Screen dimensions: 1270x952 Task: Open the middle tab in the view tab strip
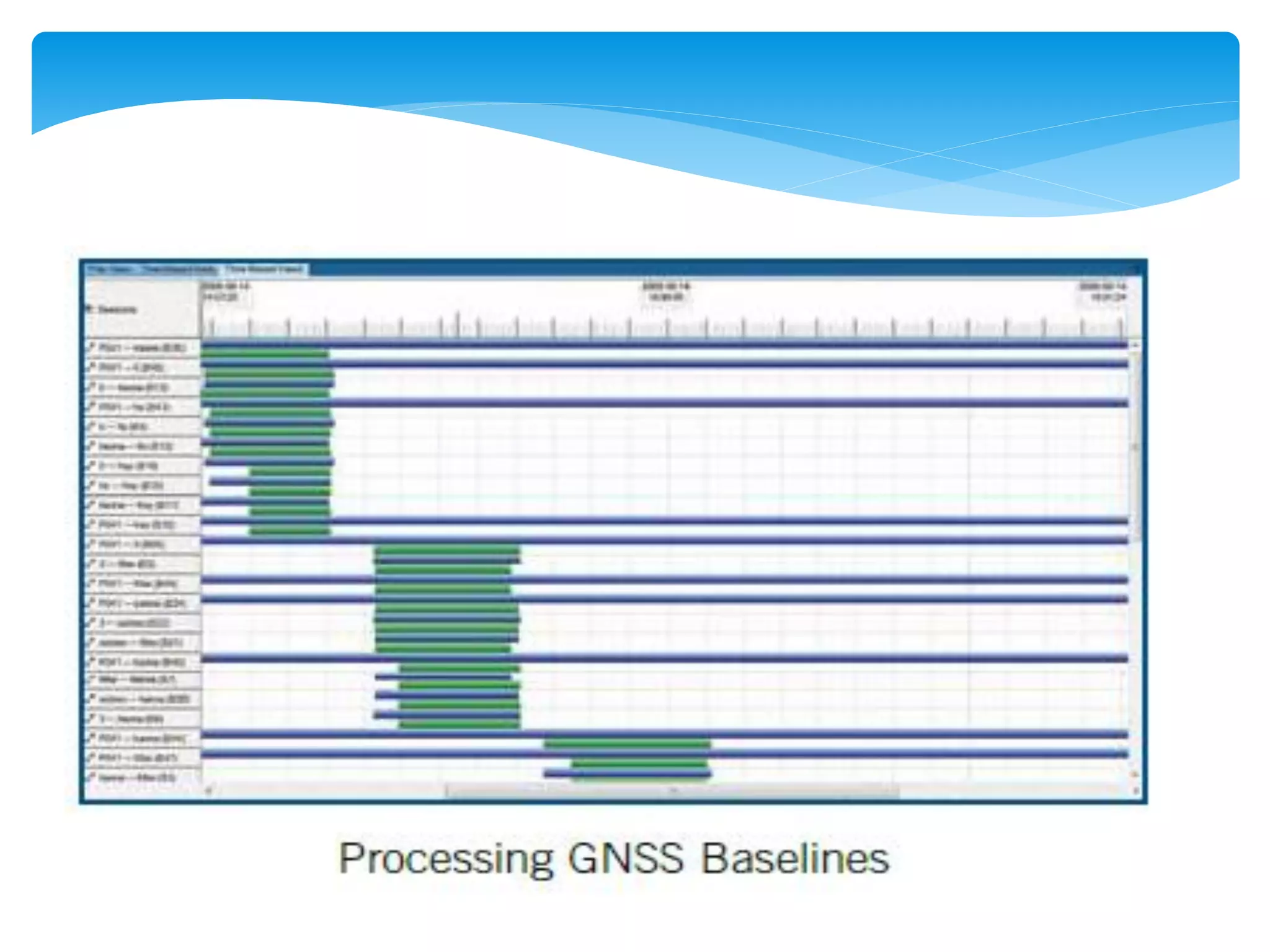pyautogui.click(x=180, y=269)
